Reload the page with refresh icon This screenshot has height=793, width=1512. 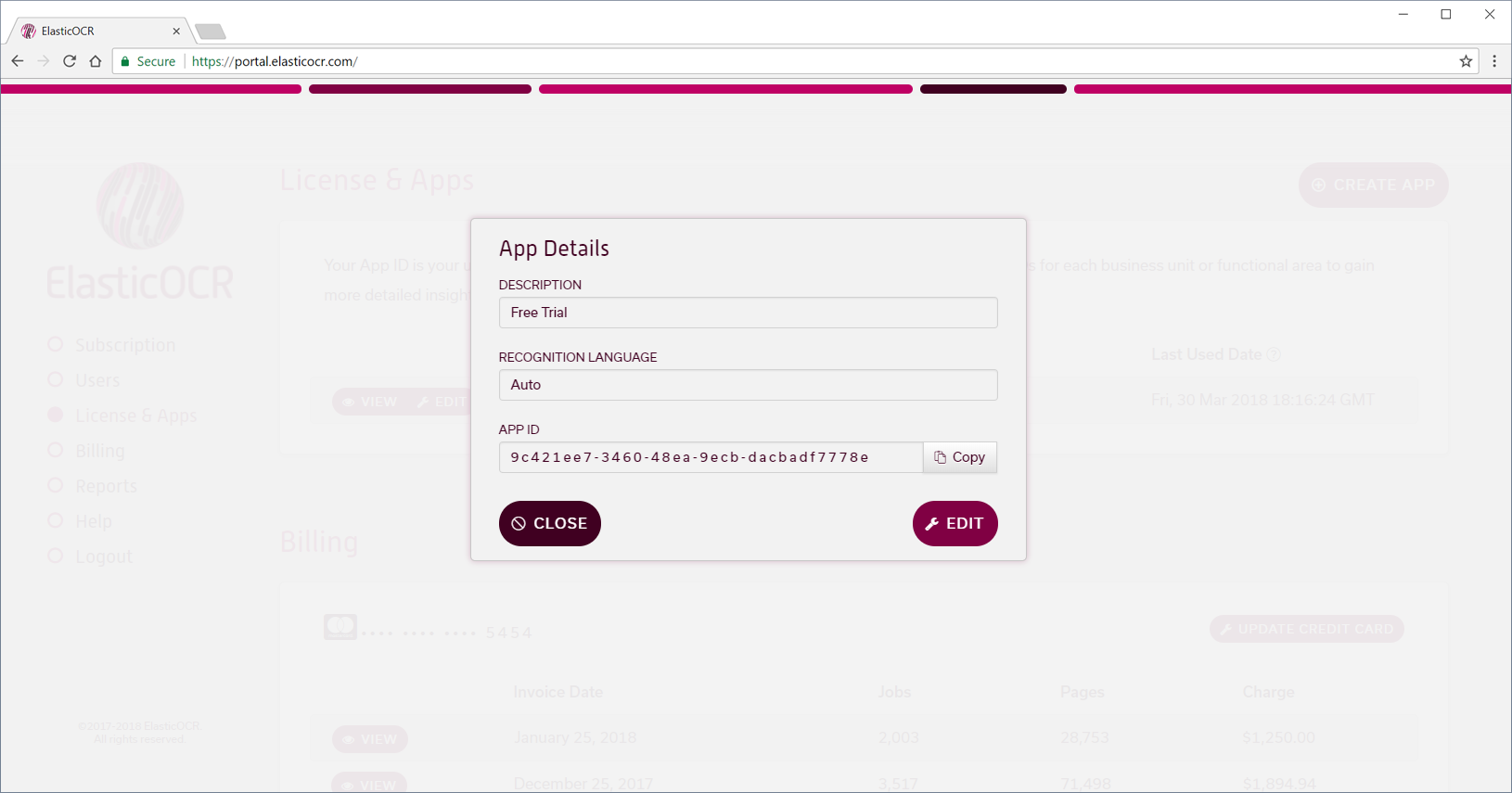pos(70,61)
